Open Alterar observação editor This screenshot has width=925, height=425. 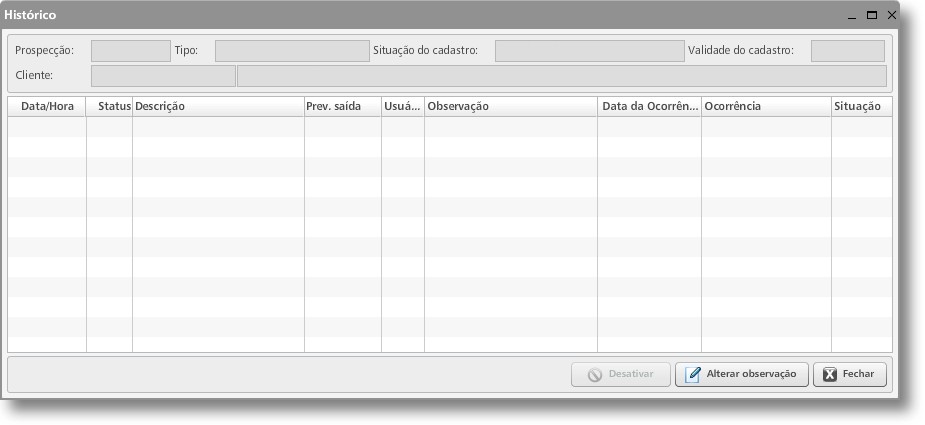coord(742,374)
